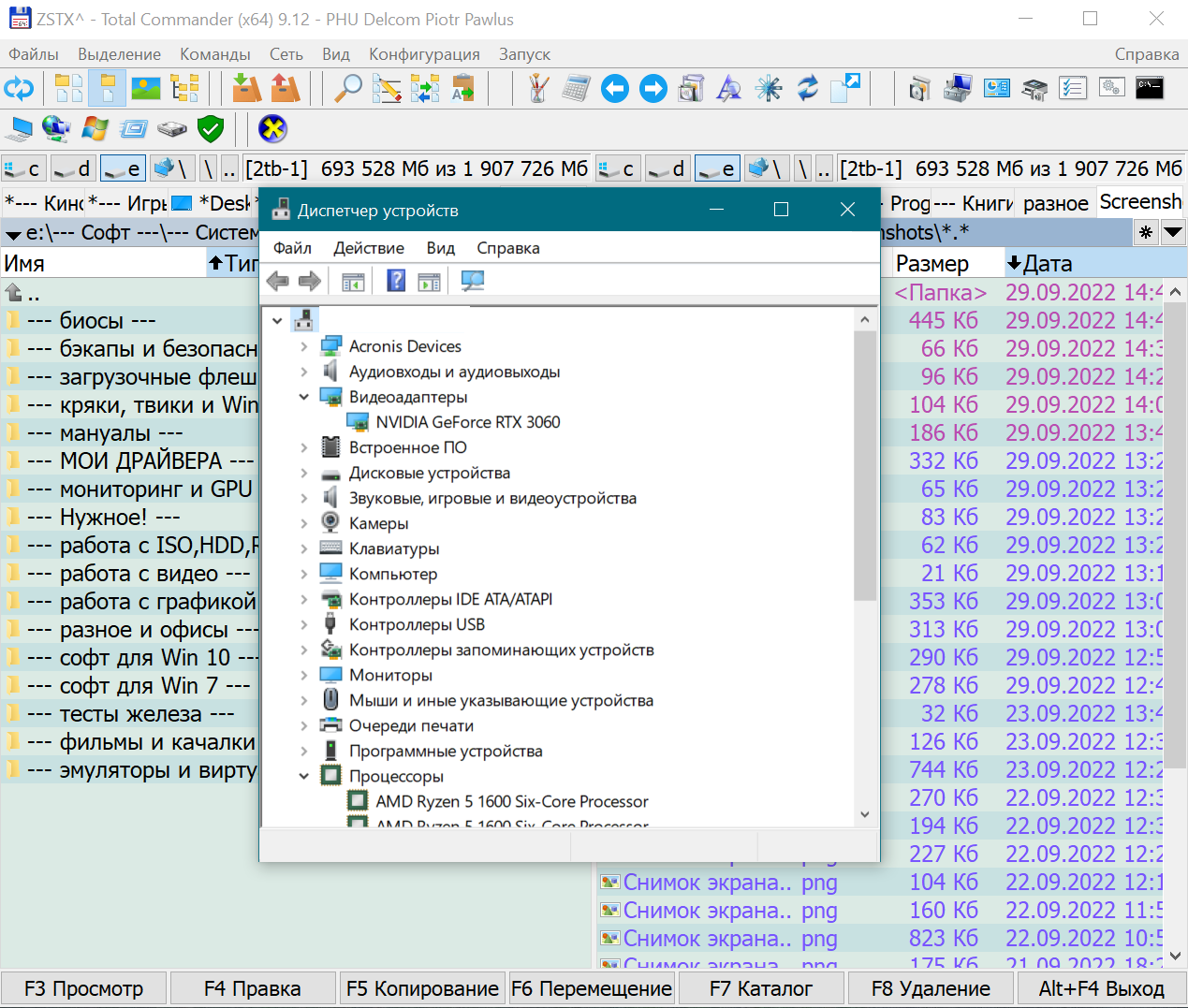Collapse the Видеоадаптеры tree node
The image size is (1188, 1008).
[303, 397]
